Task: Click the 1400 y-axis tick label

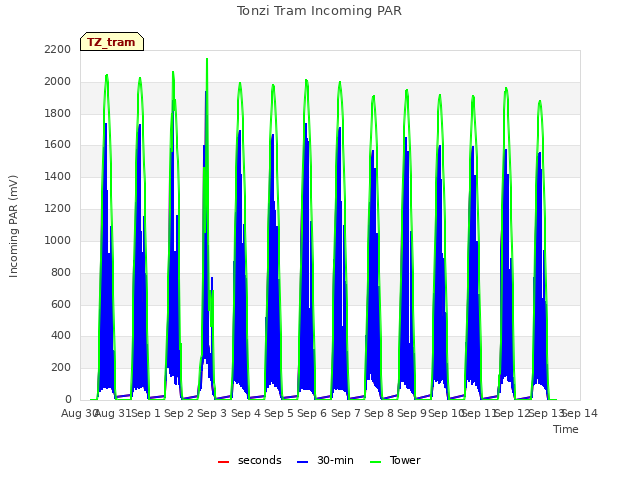Action: (x=58, y=177)
